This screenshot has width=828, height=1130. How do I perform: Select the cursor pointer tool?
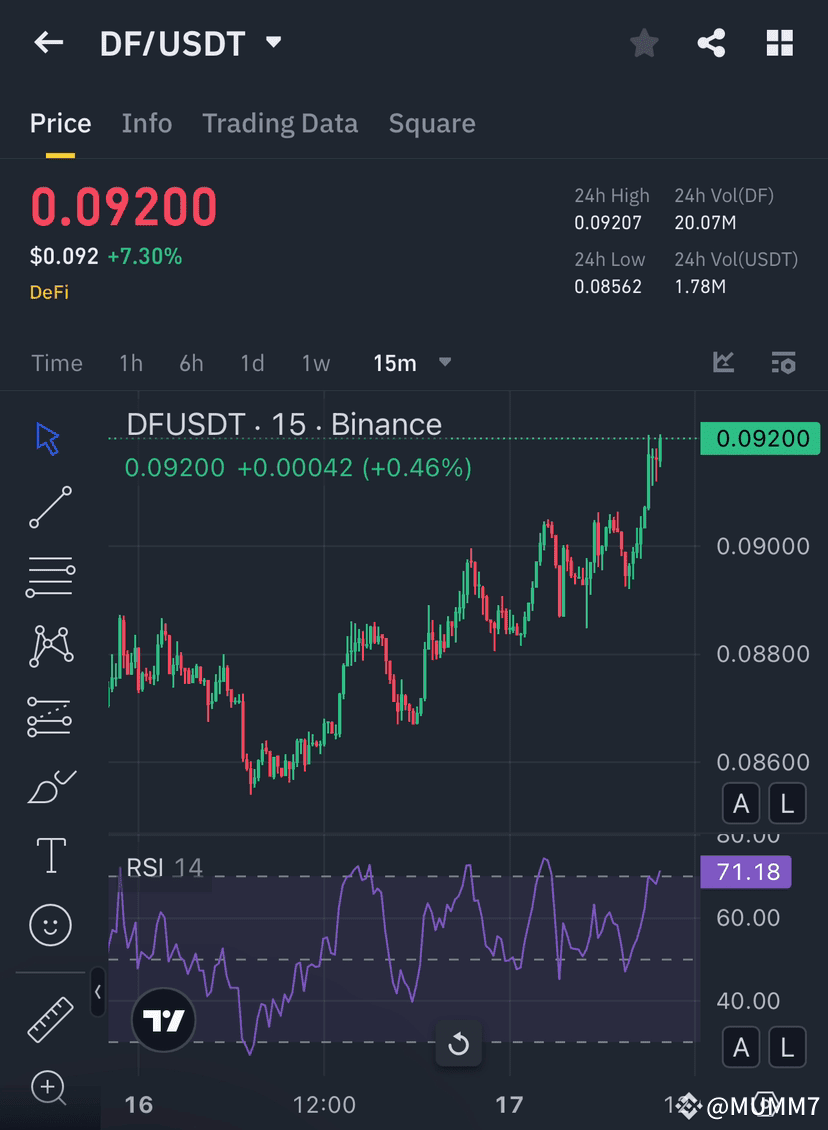pyautogui.click(x=48, y=439)
